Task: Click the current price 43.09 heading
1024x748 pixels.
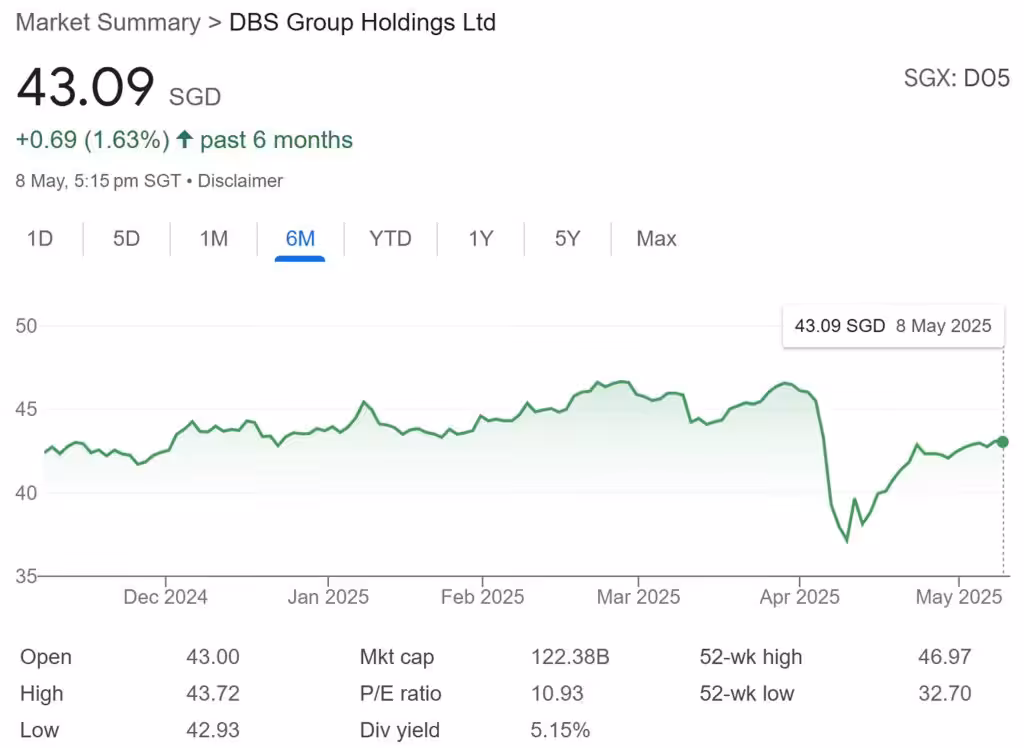Action: pyautogui.click(x=85, y=88)
